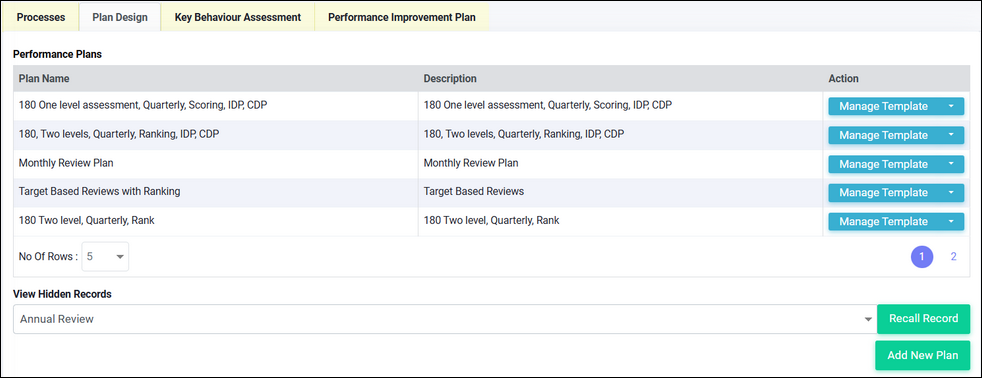The width and height of the screenshot is (982, 378).
Task: Click Manage Template for 180 One level assessment
Action: click(x=883, y=106)
